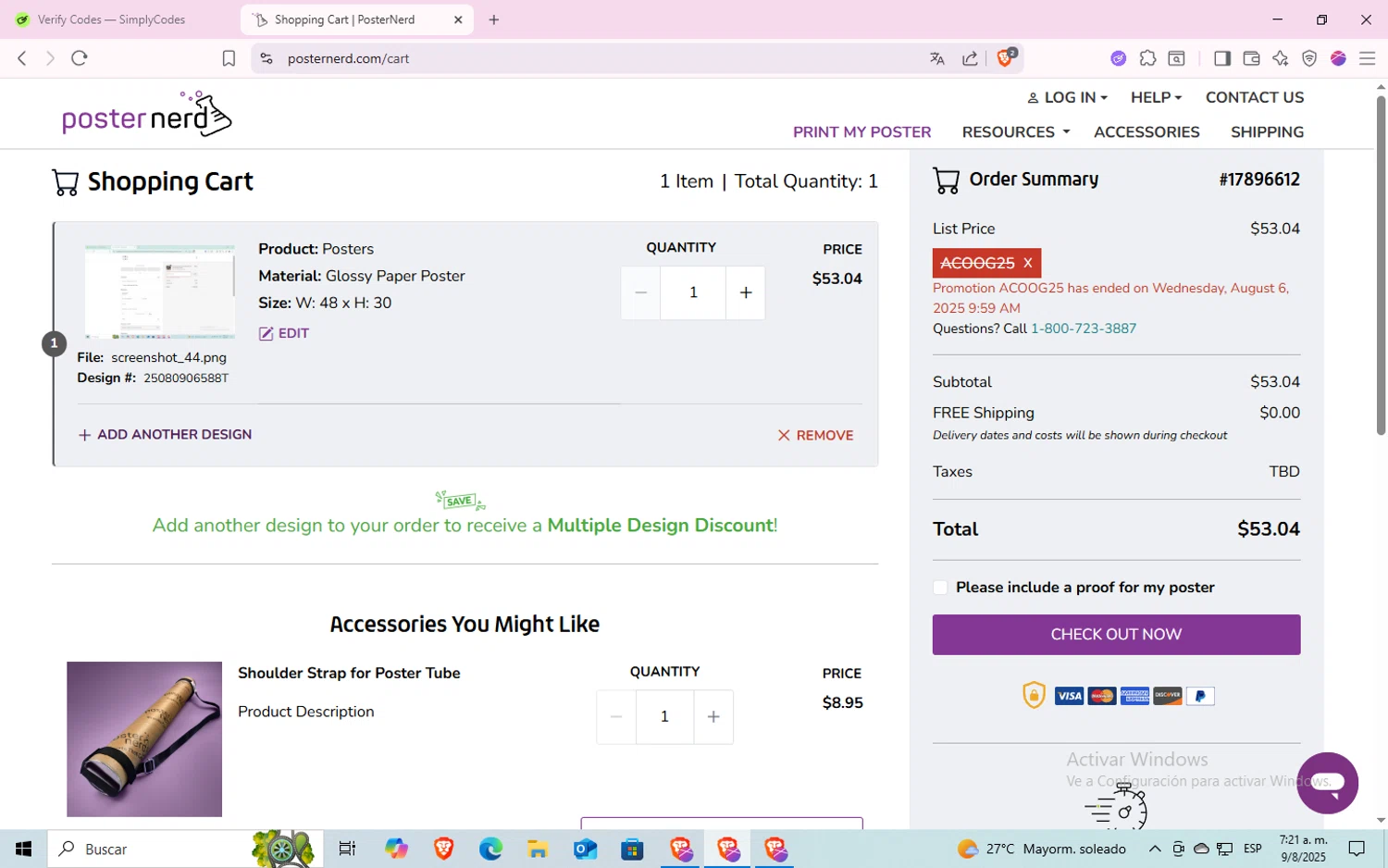Screen dimensions: 1388x868
Task: Open File Explorer from the taskbar
Action: click(538, 849)
